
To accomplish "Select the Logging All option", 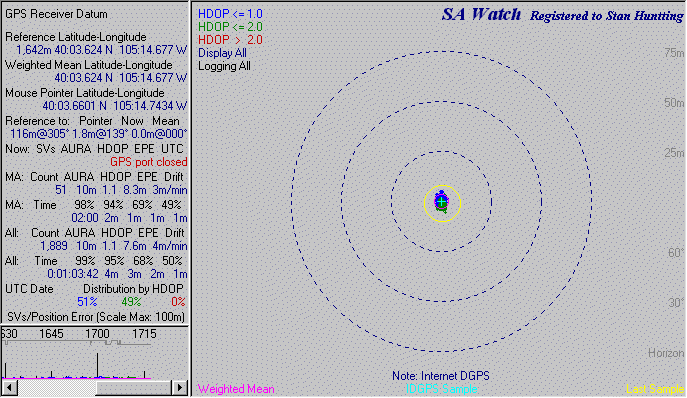I will (224, 66).
